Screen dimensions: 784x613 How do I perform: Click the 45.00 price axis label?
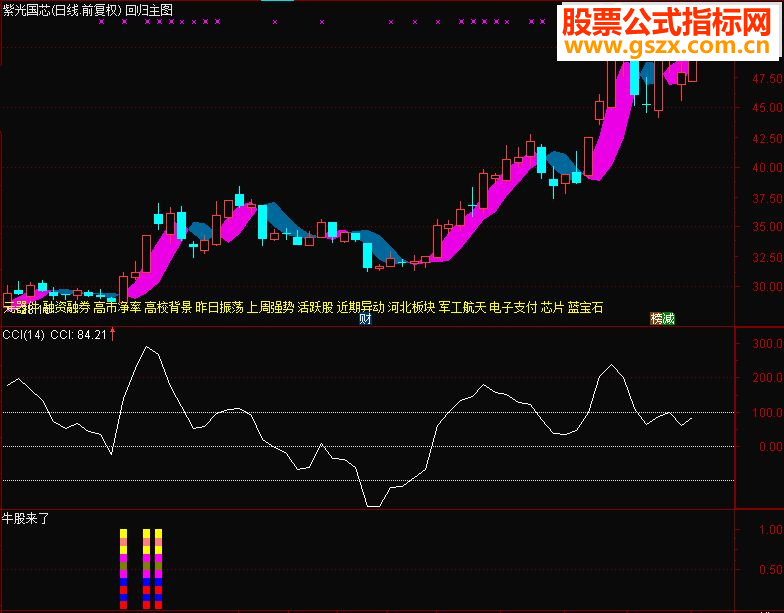[x=768, y=108]
